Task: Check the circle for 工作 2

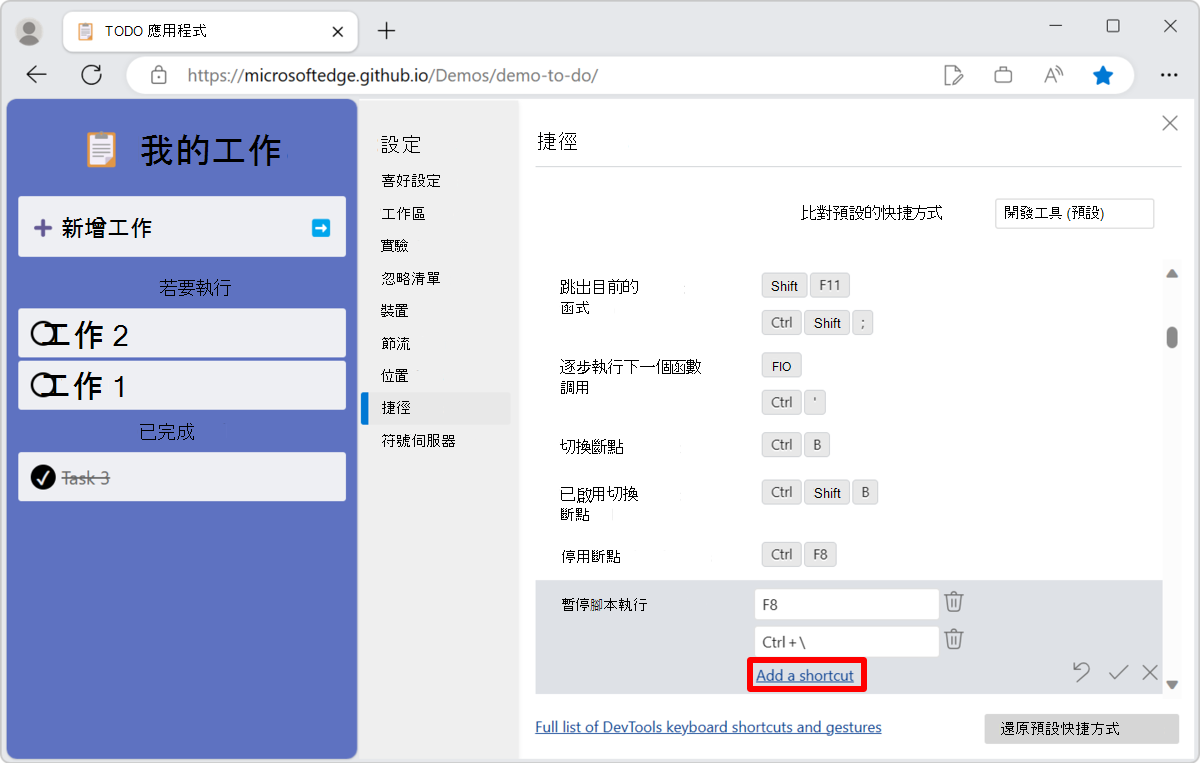Action: pyautogui.click(x=42, y=334)
